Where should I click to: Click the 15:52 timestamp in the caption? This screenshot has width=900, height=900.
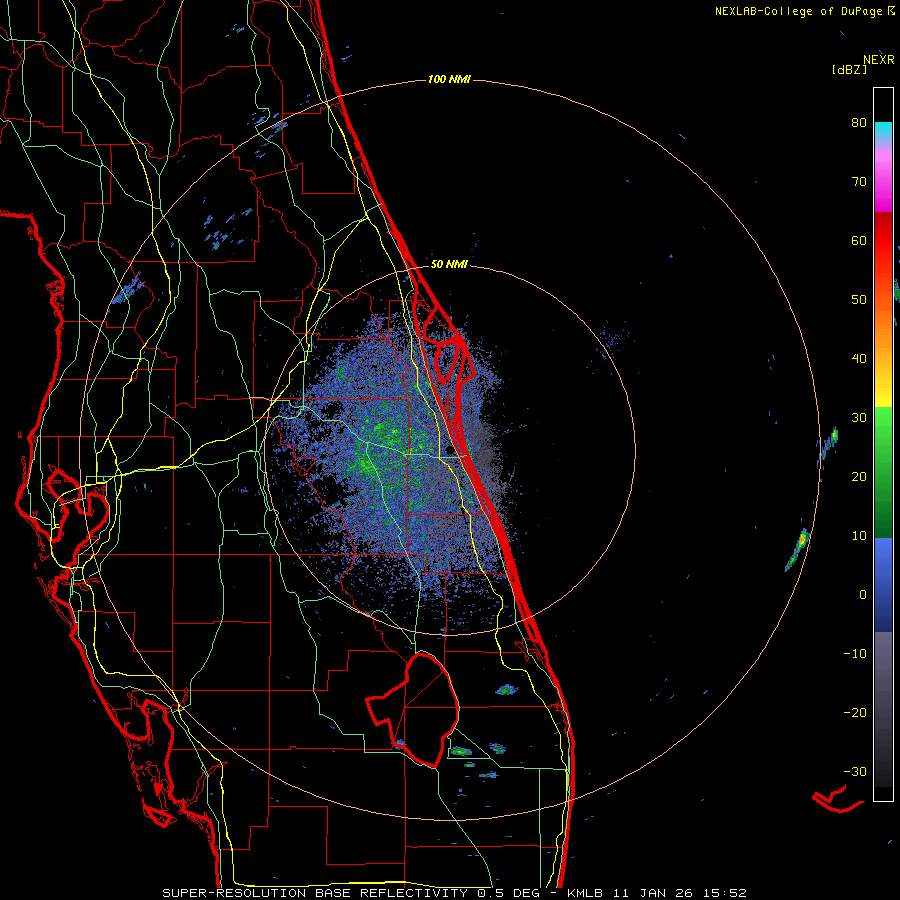tap(727, 893)
